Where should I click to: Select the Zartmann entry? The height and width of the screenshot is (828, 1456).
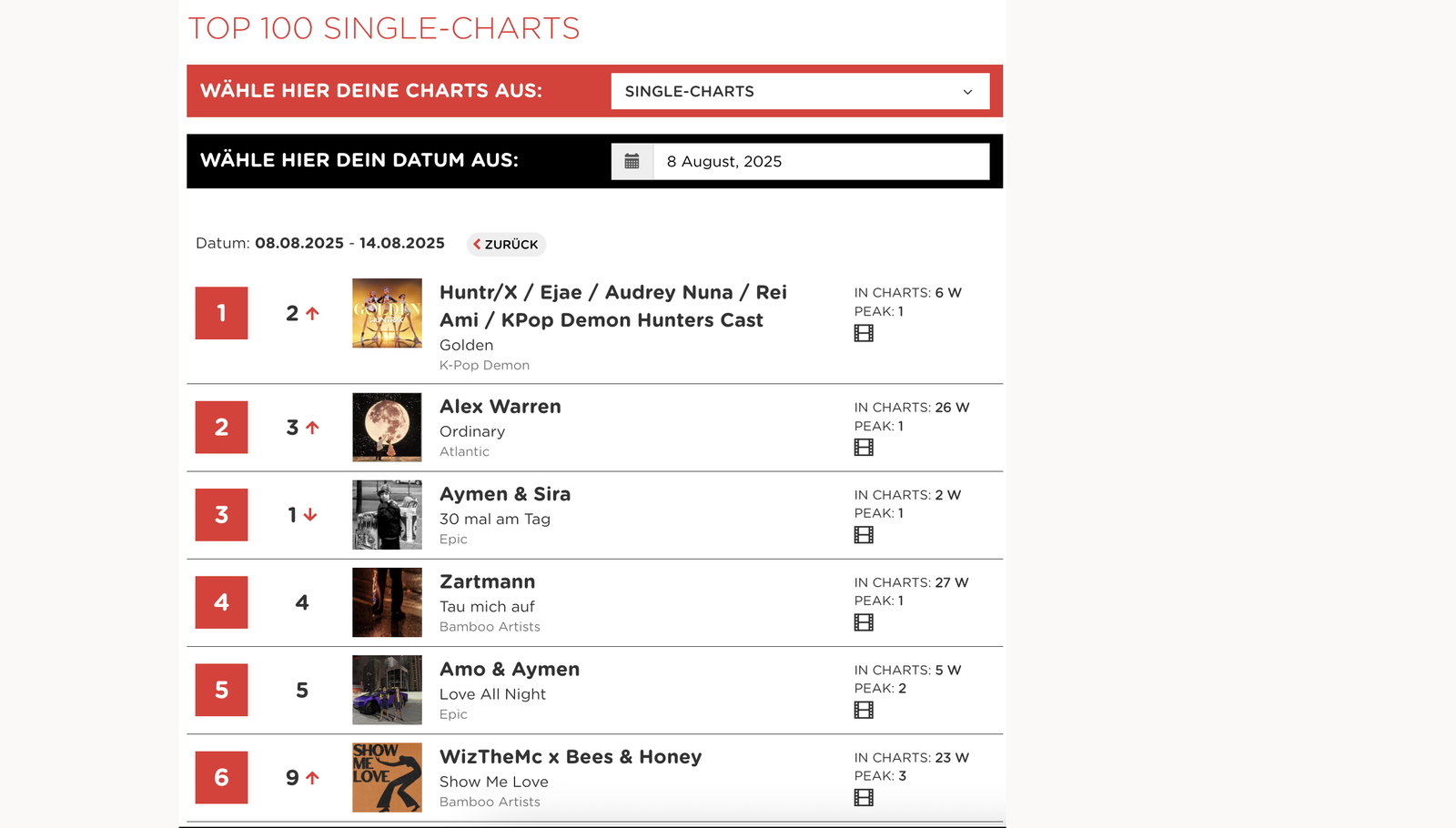[487, 581]
